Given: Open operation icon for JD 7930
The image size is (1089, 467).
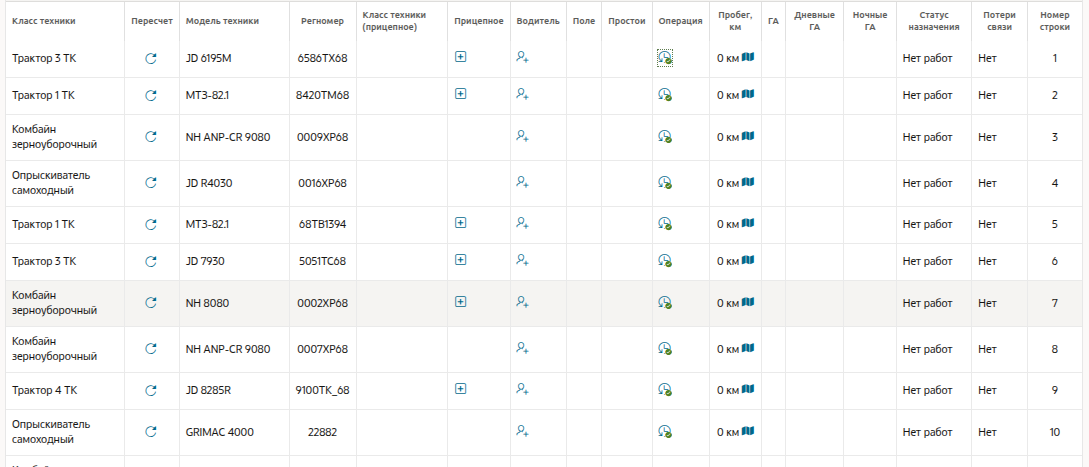Looking at the screenshot, I should coord(665,261).
